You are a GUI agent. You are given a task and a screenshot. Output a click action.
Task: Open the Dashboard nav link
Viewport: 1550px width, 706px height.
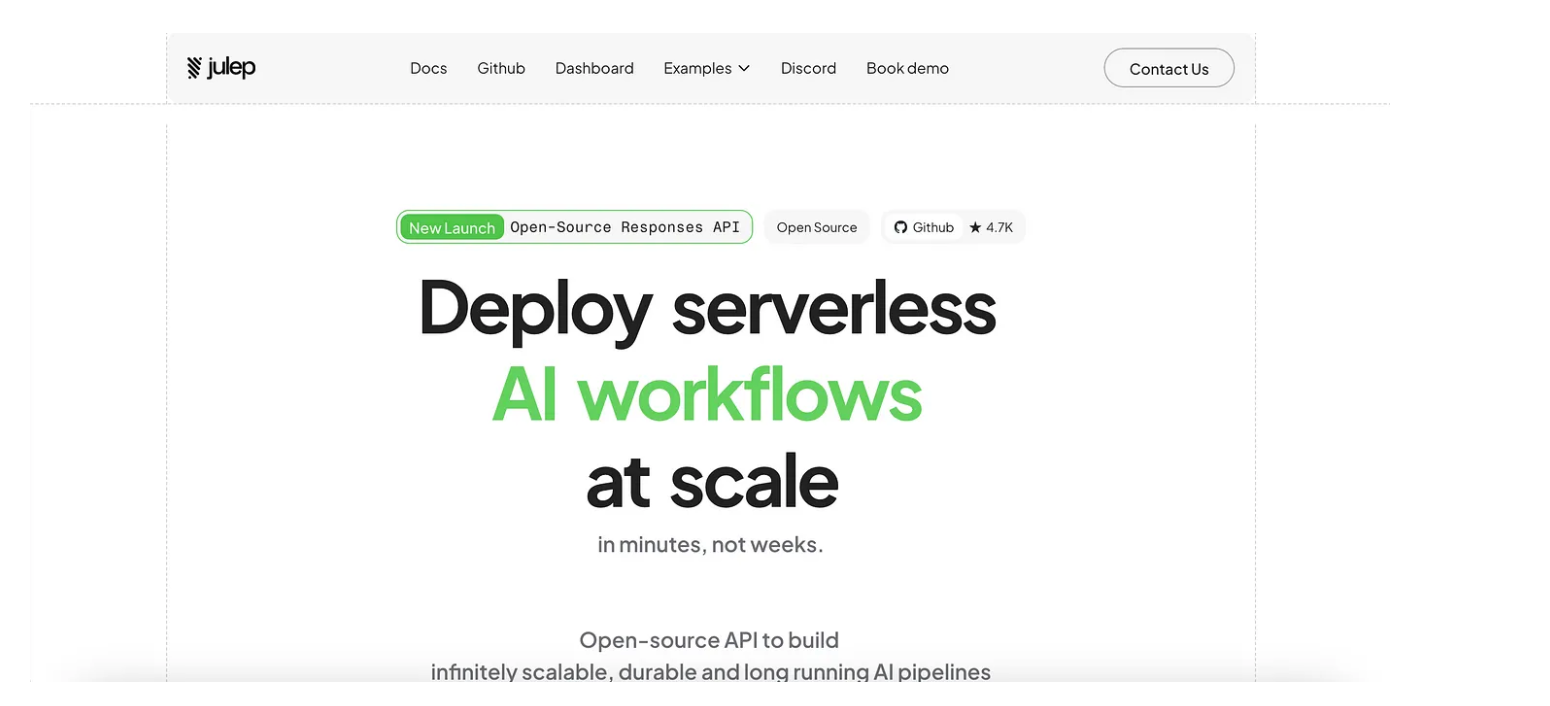tap(594, 68)
